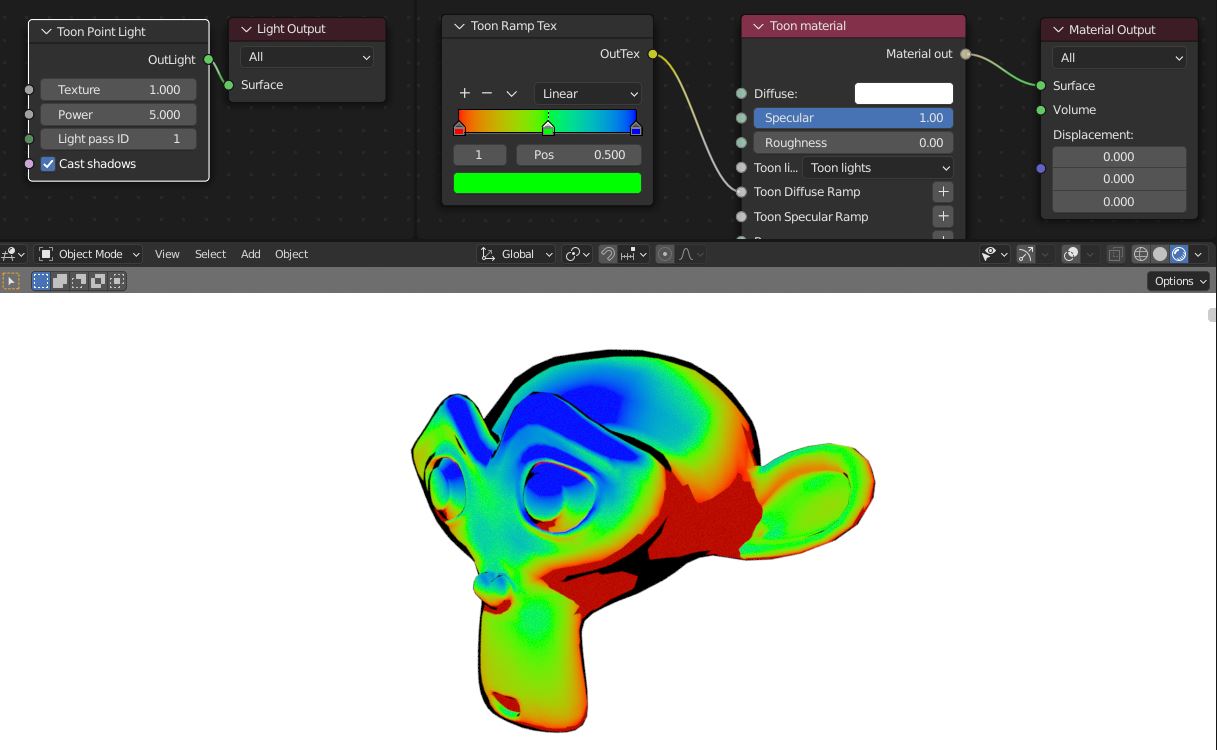Viewport: 1217px width, 750px height.
Task: Toggle proportional editing
Action: click(665, 254)
